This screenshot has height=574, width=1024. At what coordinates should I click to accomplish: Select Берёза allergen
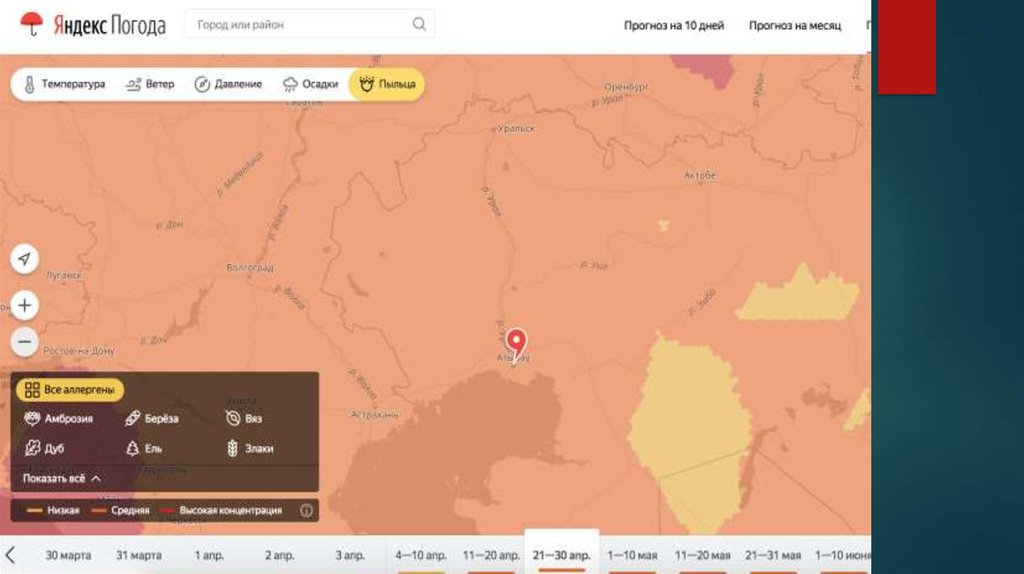pyautogui.click(x=152, y=419)
